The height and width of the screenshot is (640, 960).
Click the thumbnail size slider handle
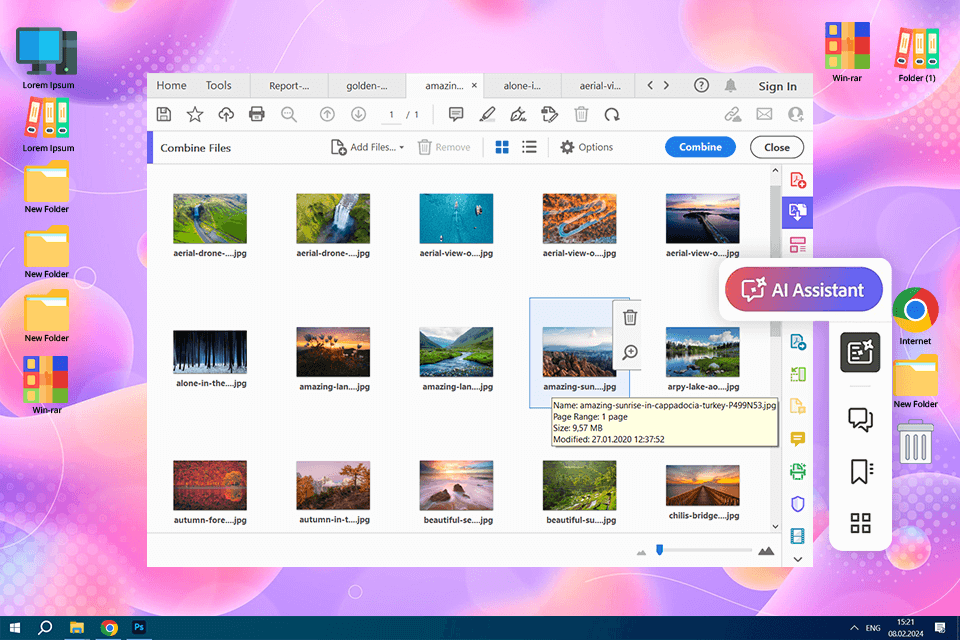click(x=659, y=549)
